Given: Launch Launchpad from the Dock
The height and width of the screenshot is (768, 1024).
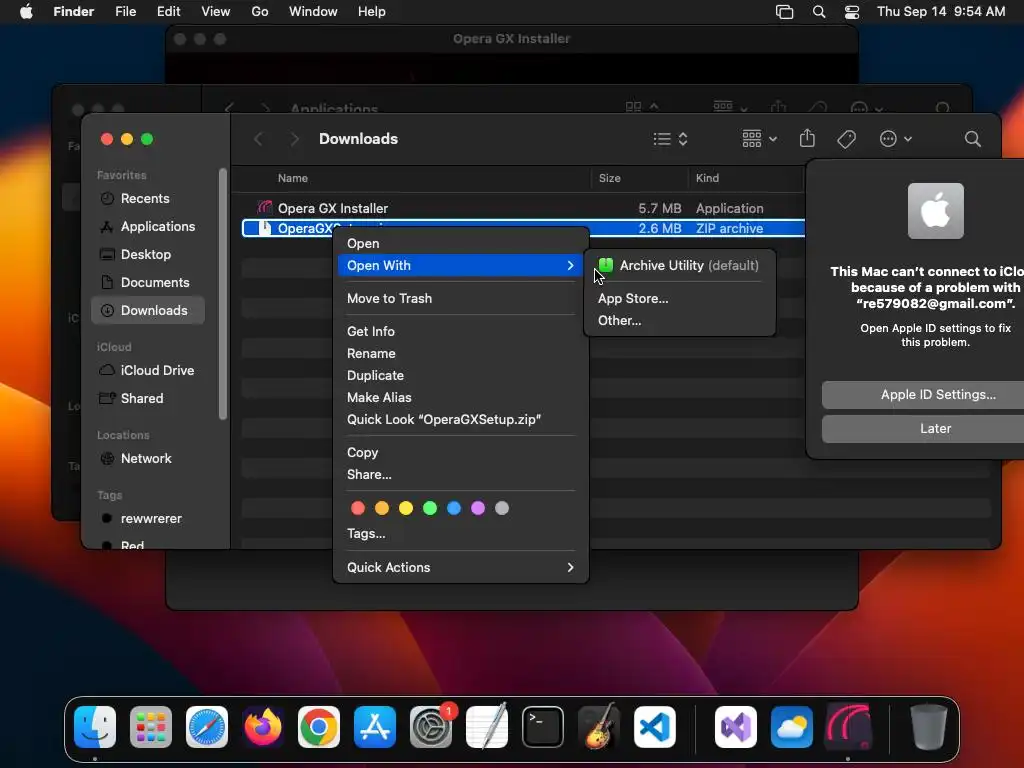Looking at the screenshot, I should pyautogui.click(x=151, y=727).
